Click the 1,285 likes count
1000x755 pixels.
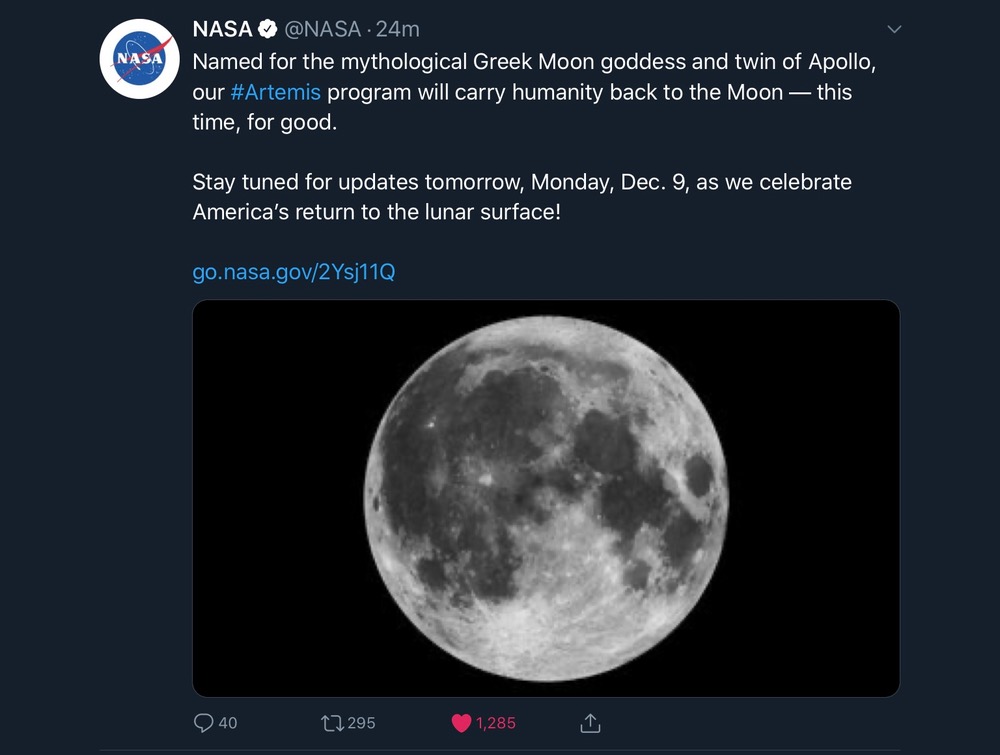coord(496,722)
